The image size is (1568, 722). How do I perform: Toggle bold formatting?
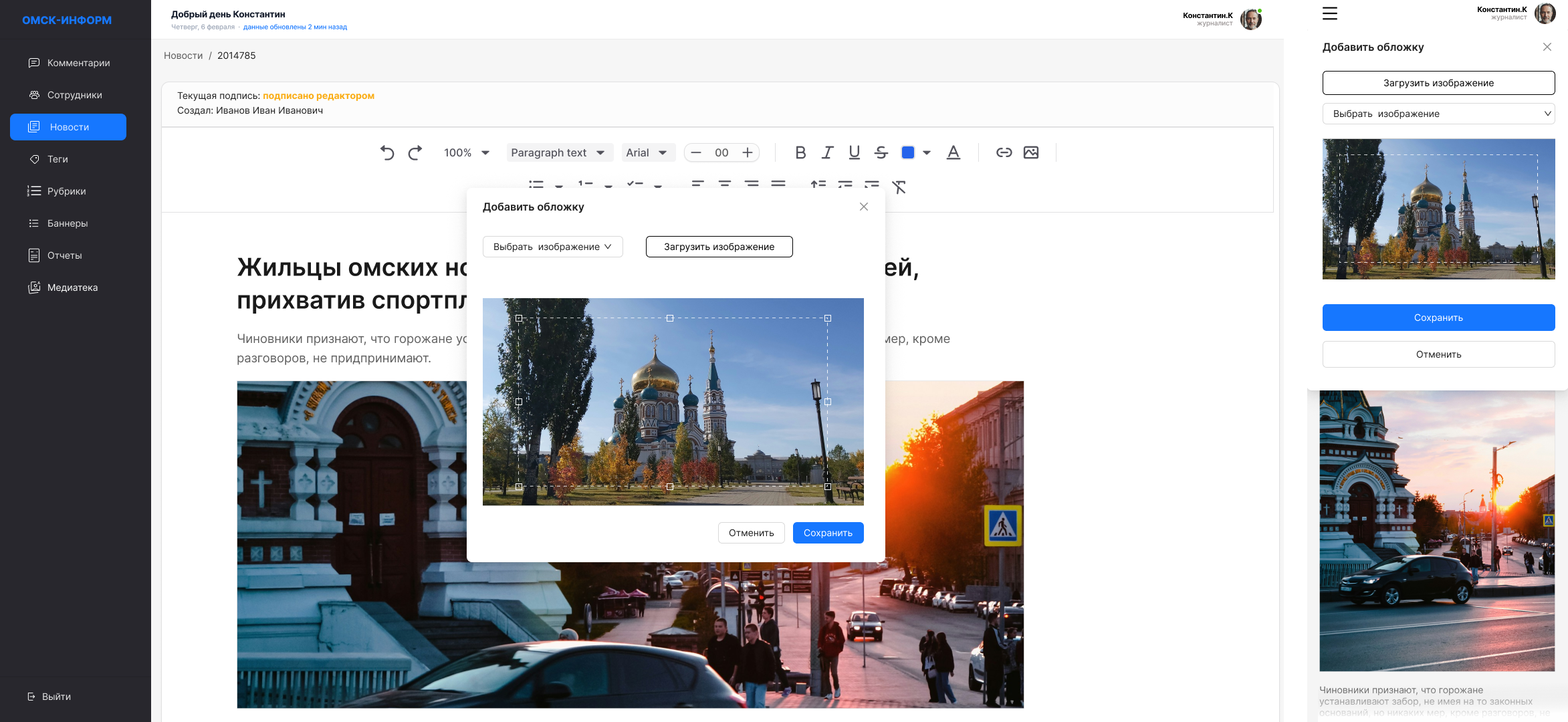800,152
